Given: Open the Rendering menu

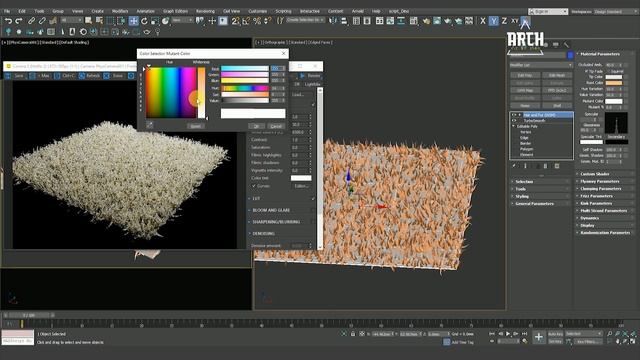Looking at the screenshot, I should pyautogui.click(x=205, y=11).
